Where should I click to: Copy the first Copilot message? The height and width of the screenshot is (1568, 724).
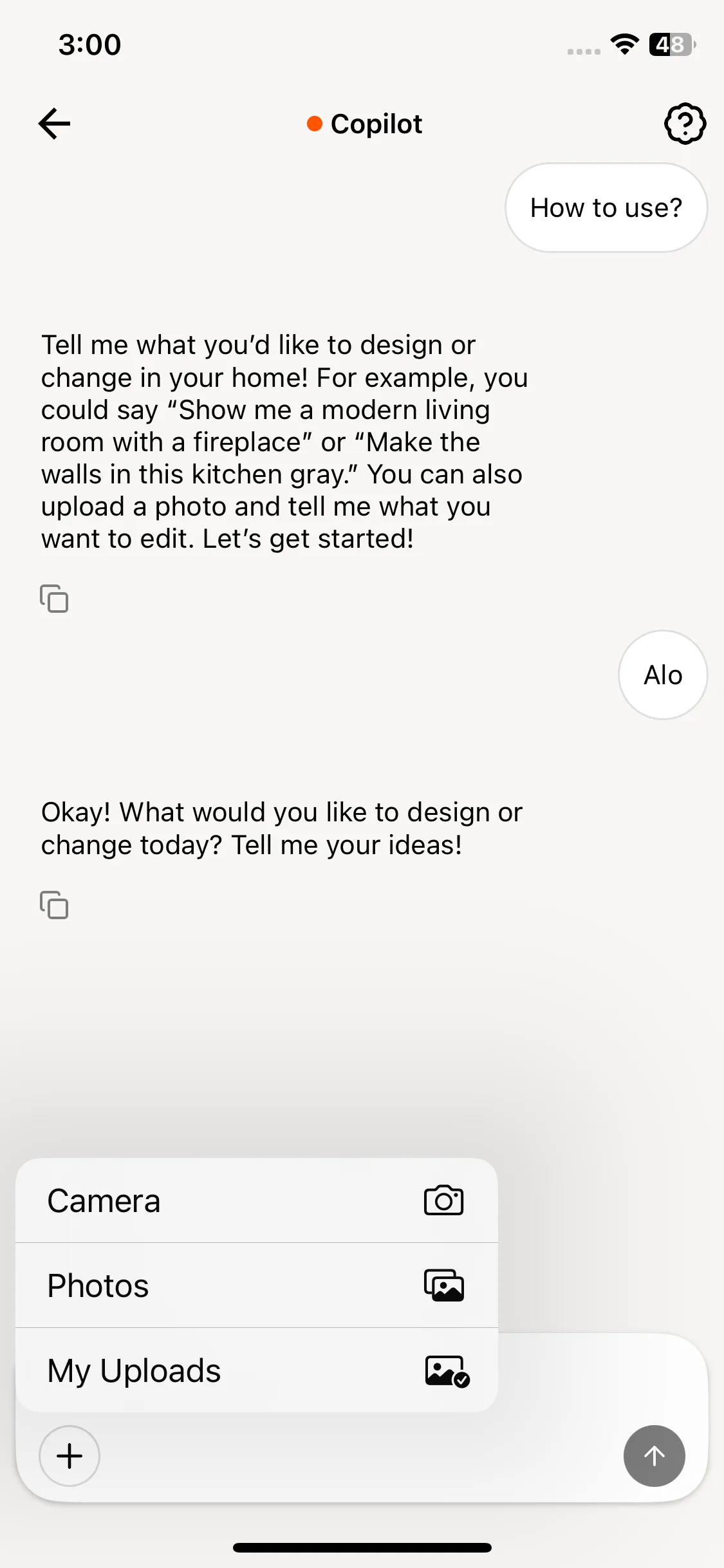[54, 599]
